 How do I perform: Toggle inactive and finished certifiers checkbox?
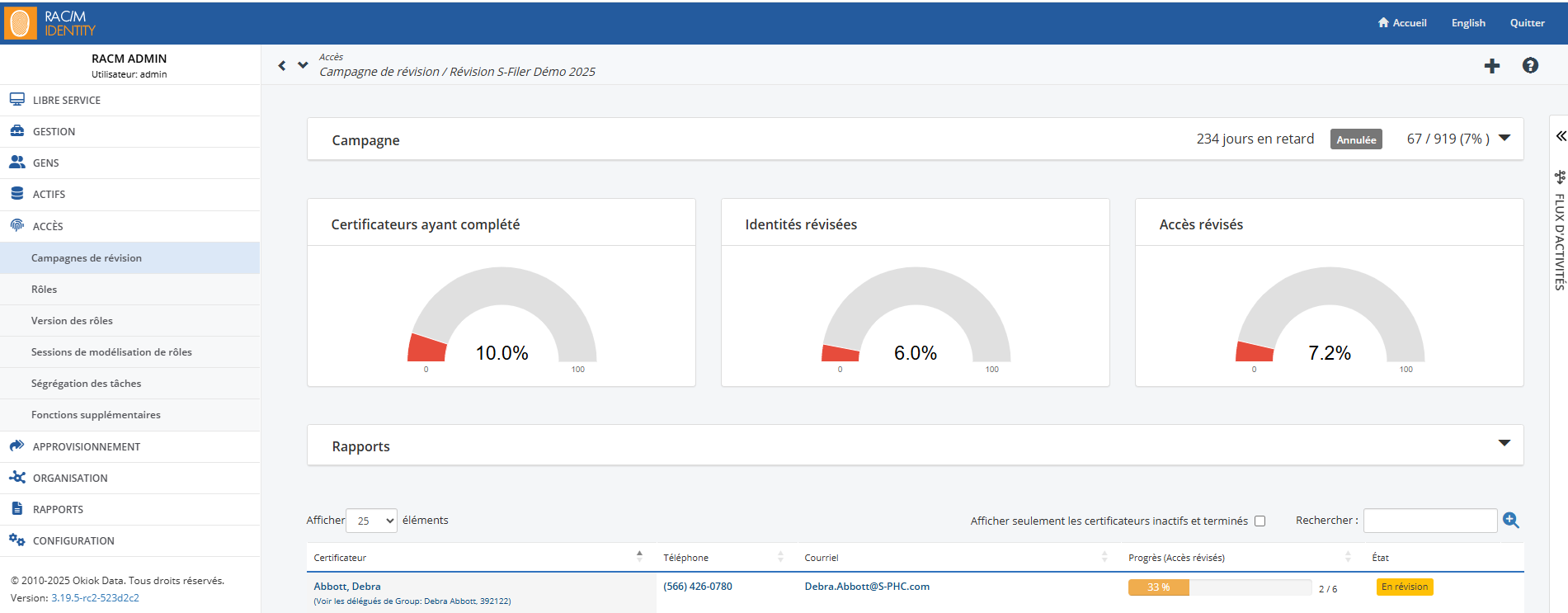(x=1260, y=521)
